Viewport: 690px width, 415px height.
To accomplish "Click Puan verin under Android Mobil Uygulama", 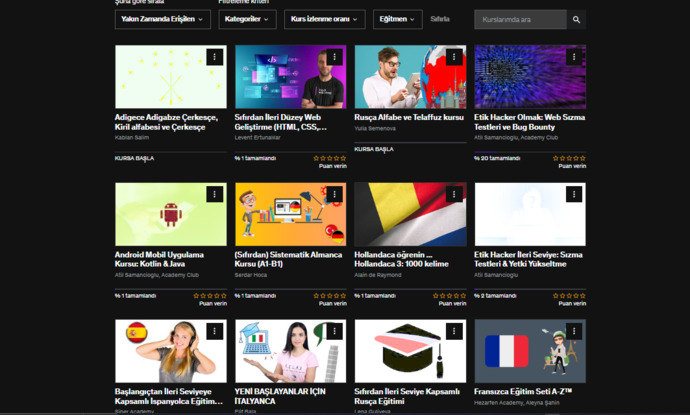I will coord(213,303).
